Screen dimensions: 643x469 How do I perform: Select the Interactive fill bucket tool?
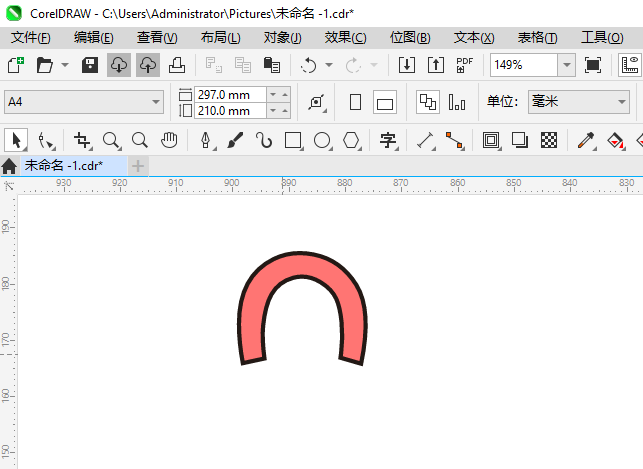point(615,140)
